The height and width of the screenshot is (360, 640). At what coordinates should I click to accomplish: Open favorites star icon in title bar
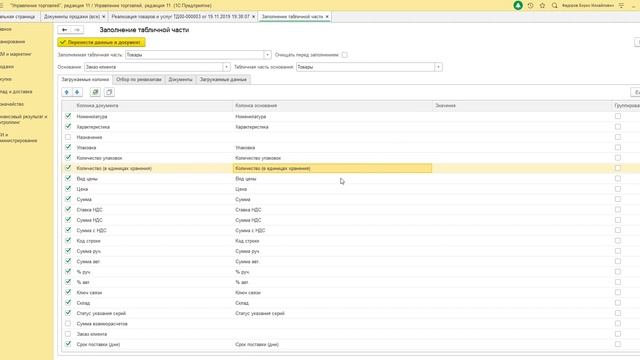542,6
